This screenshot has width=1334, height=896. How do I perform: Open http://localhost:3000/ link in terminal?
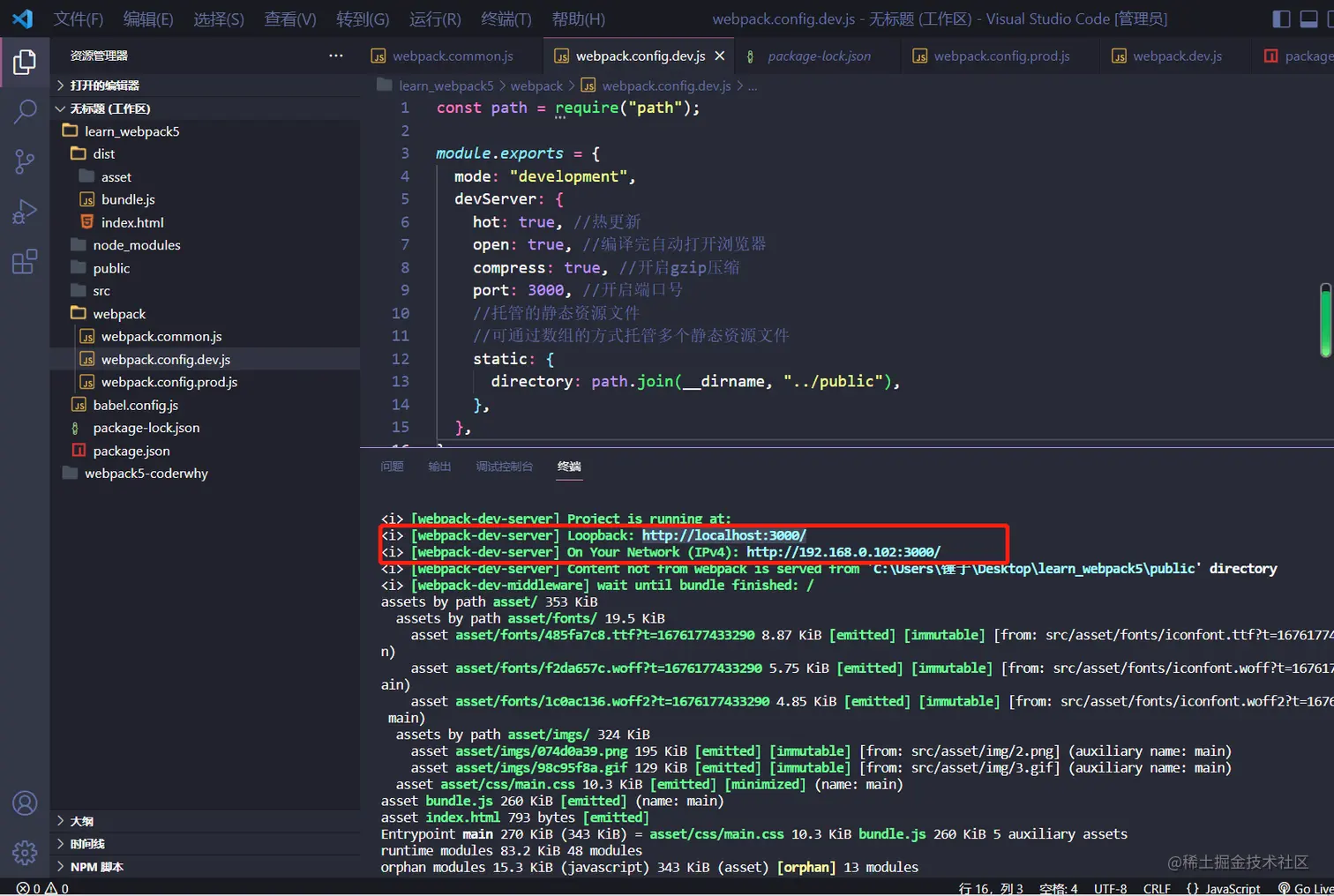tap(723, 535)
